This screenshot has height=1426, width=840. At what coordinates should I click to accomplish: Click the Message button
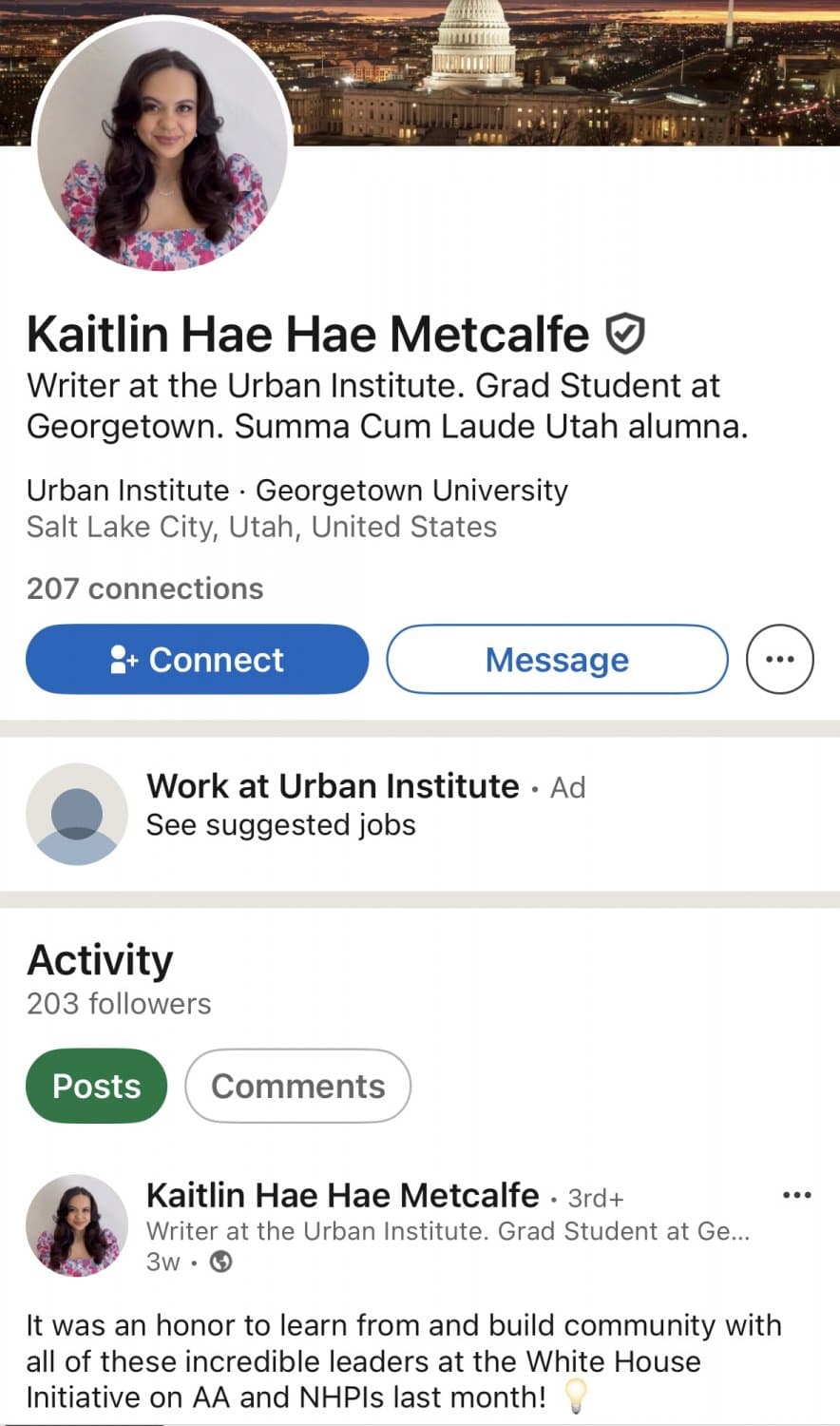point(556,659)
